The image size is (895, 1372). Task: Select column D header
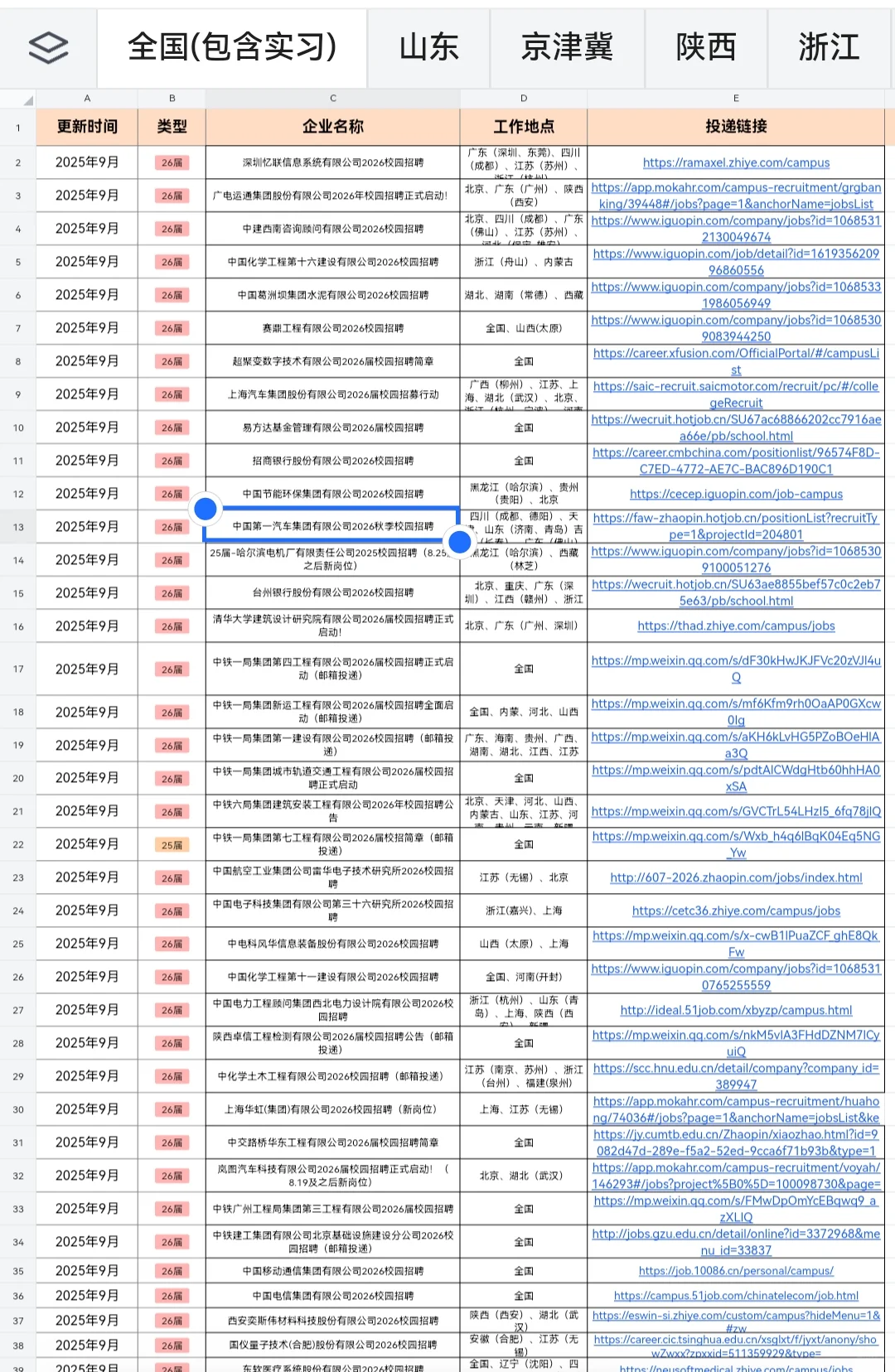click(524, 98)
